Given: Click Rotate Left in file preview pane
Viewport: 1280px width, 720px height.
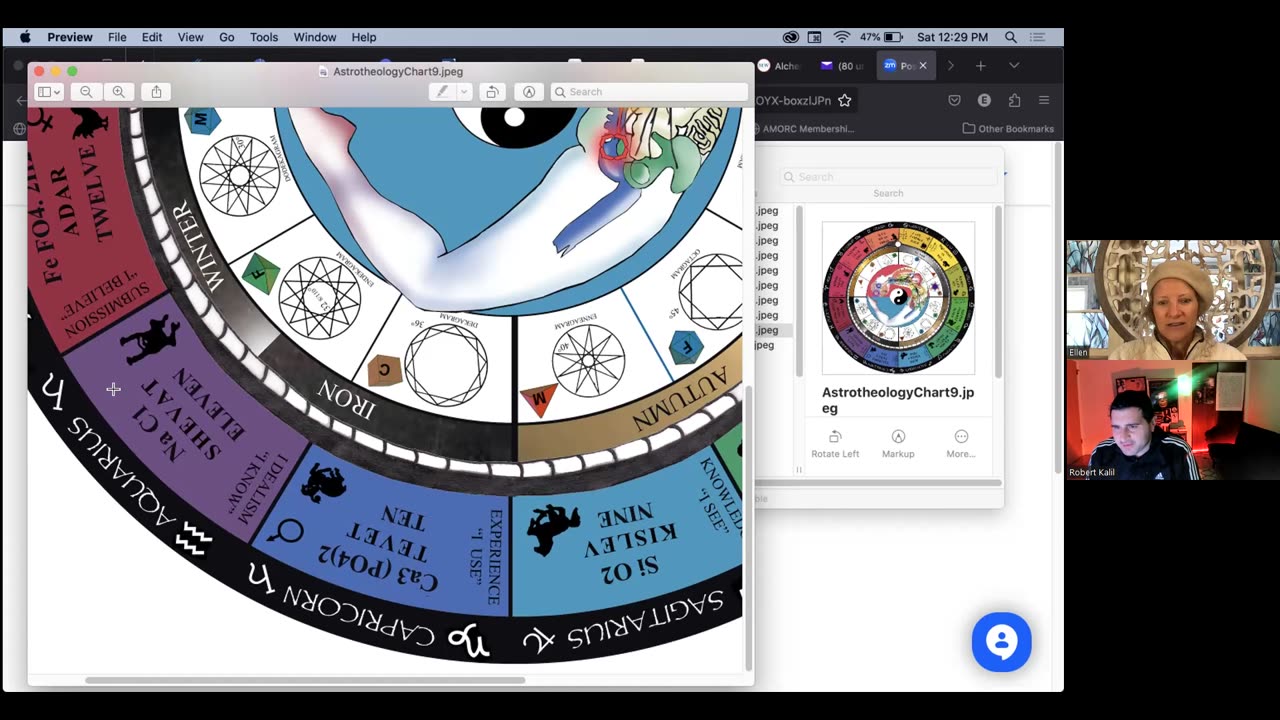Looking at the screenshot, I should pyautogui.click(x=835, y=443).
